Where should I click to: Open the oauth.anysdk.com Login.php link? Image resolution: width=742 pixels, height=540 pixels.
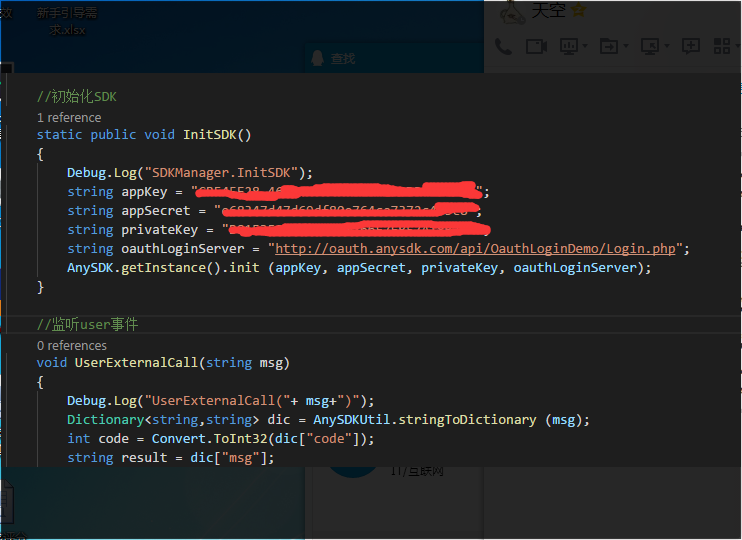(475, 248)
